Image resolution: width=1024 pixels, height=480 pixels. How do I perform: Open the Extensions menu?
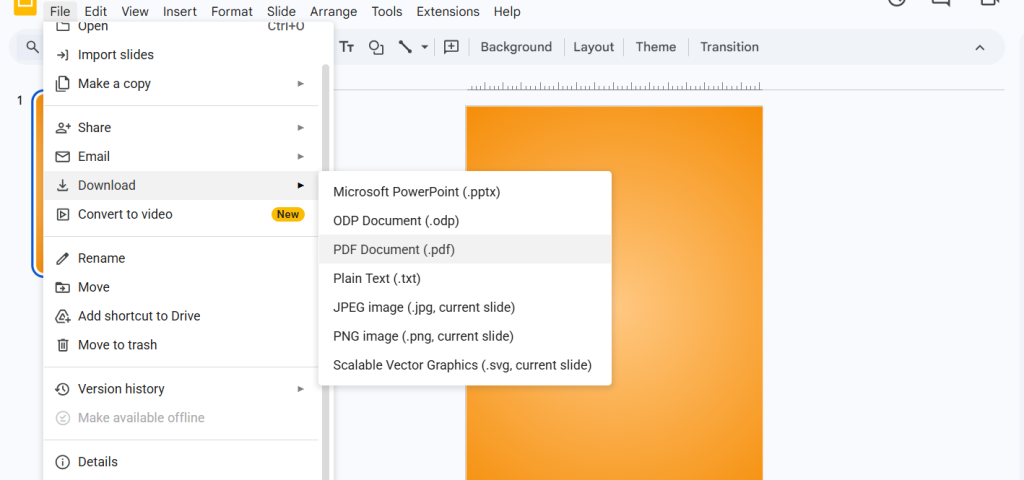pyautogui.click(x=448, y=12)
